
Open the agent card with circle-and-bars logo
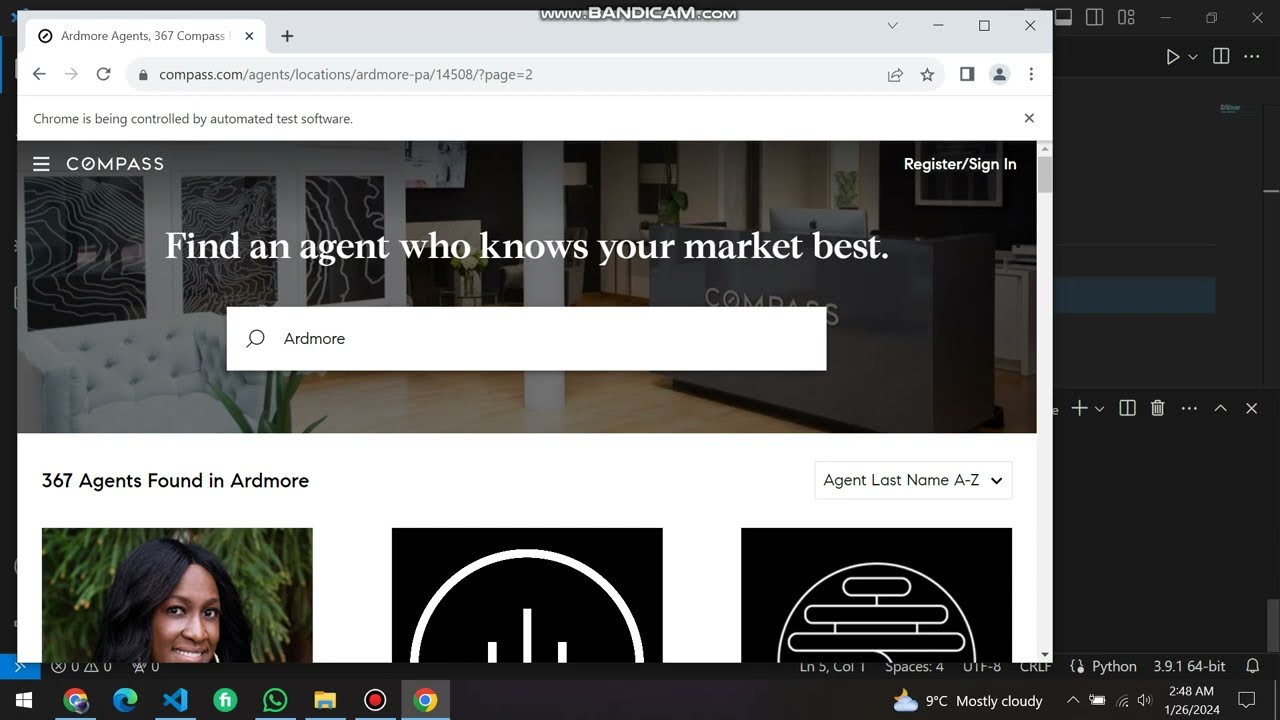(x=527, y=595)
